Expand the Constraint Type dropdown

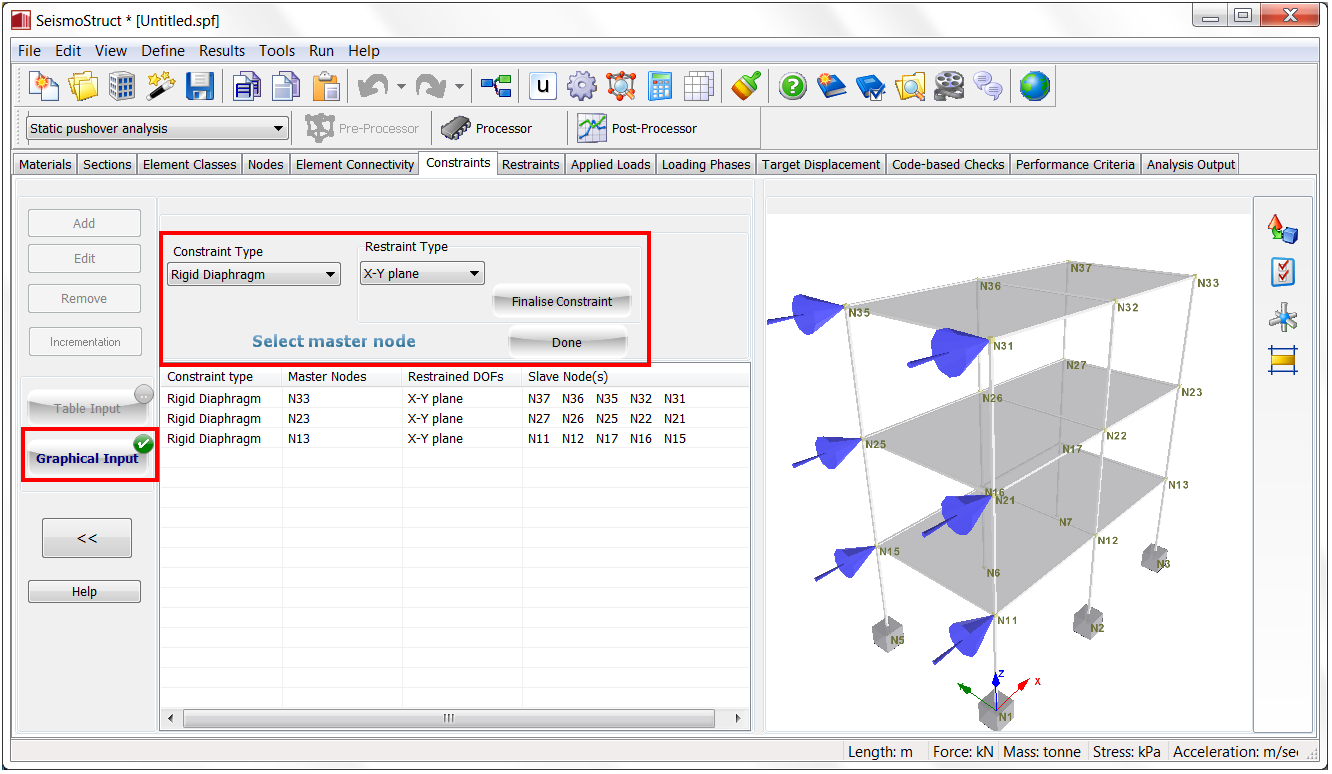pos(254,275)
